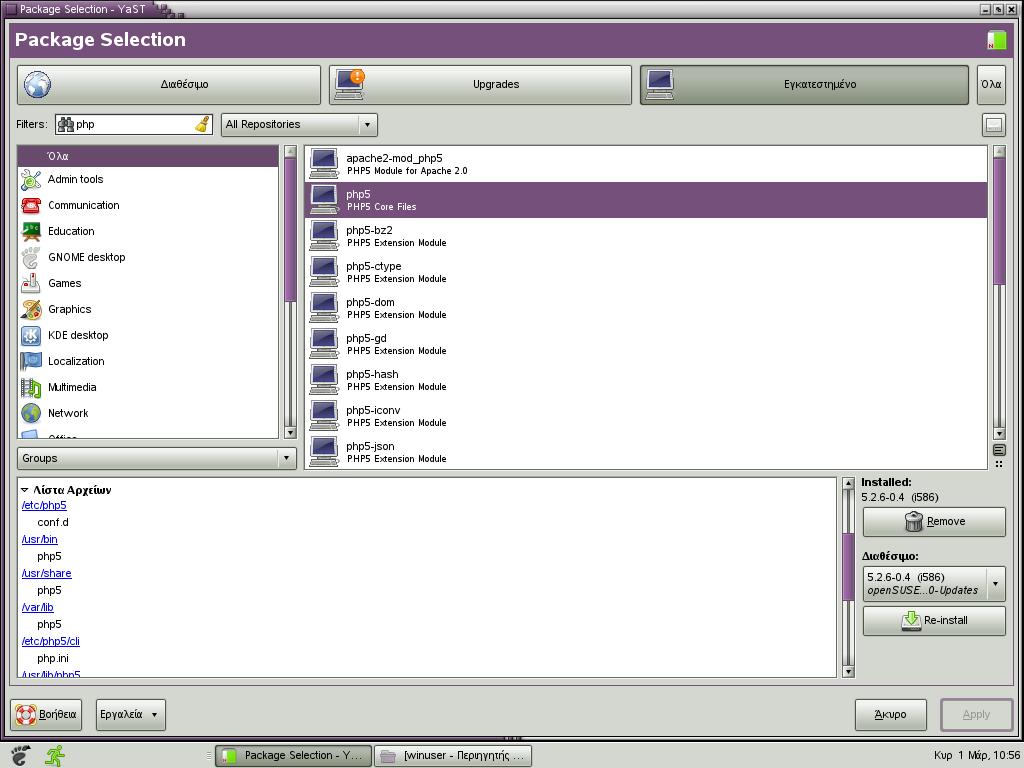Open the /var/lib link
The image size is (1024, 768).
click(x=37, y=607)
